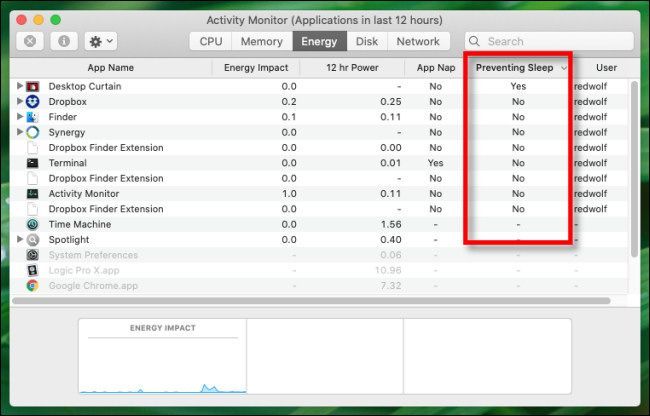Click inside the Search field
650x416 pixels.
click(x=549, y=41)
